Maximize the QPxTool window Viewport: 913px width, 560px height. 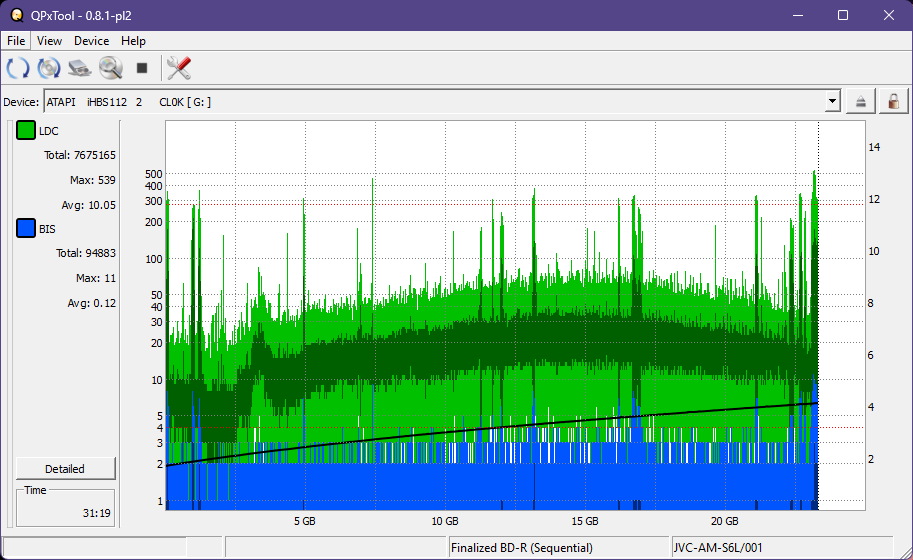pyautogui.click(x=843, y=15)
